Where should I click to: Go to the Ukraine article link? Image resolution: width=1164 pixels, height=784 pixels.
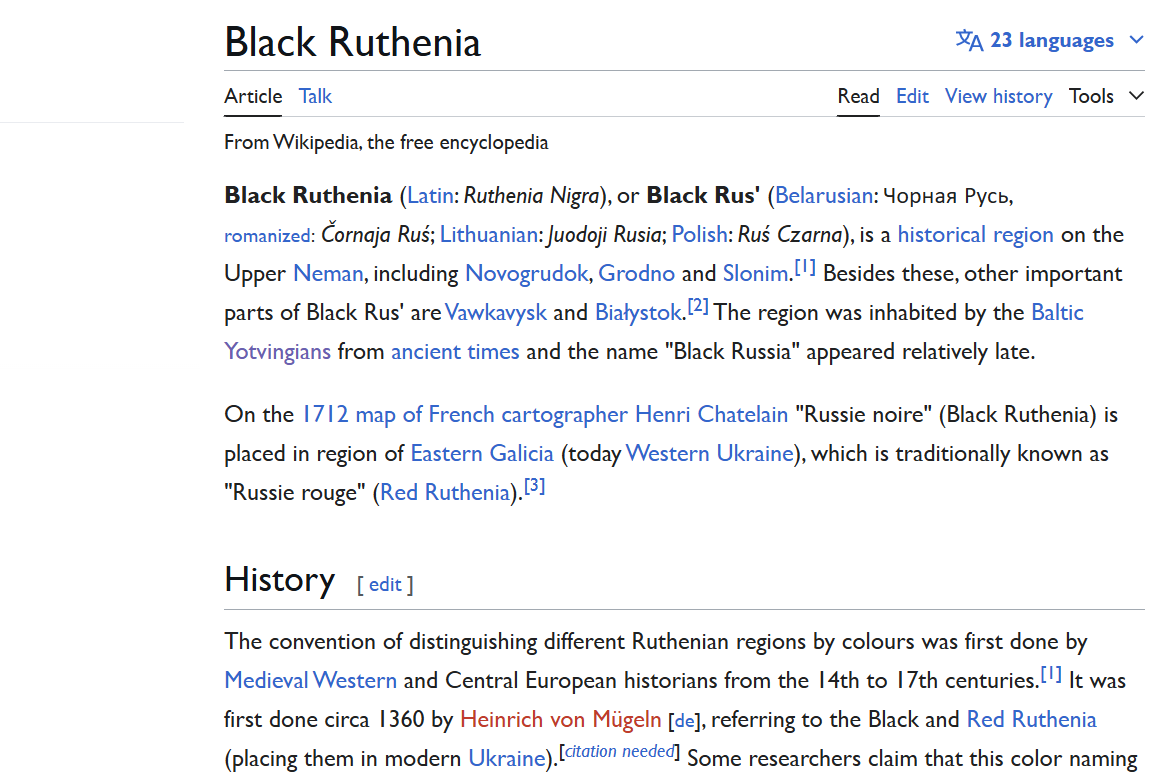coord(506,759)
